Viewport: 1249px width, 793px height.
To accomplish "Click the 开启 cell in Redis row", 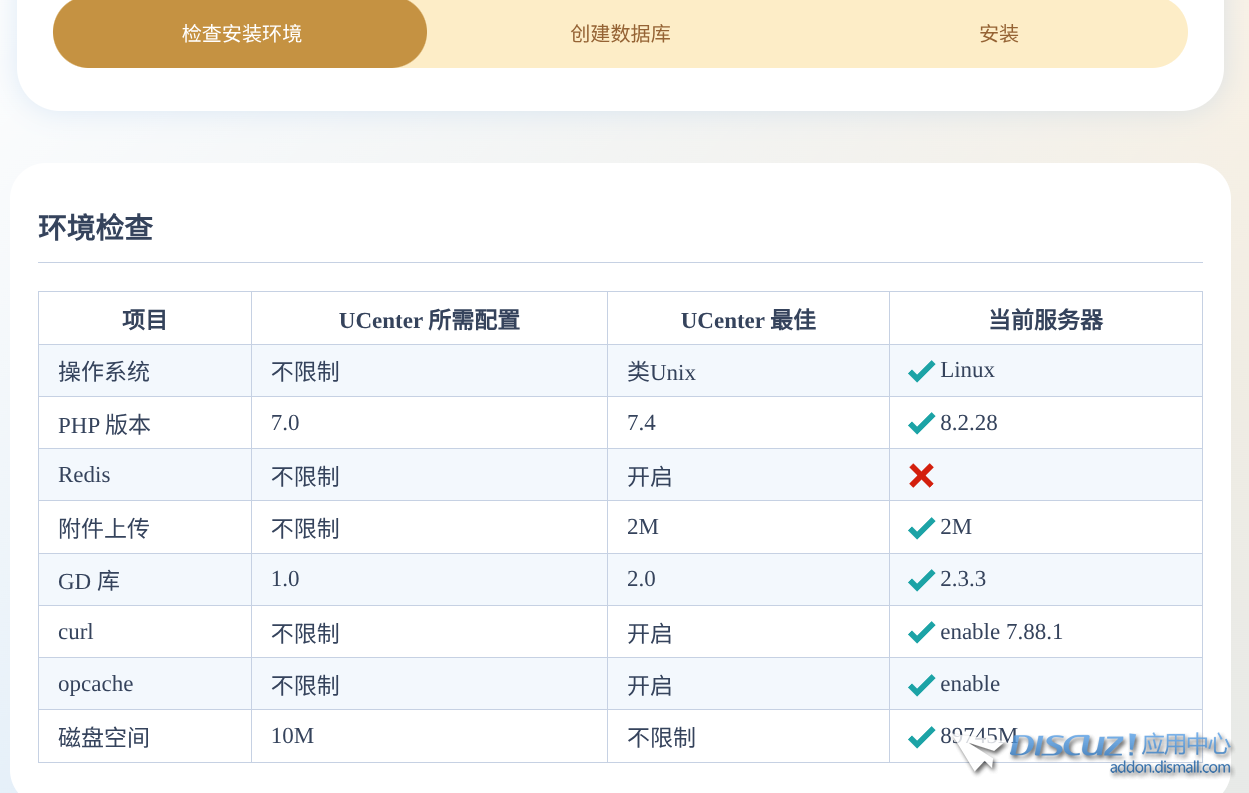I will point(650,476).
